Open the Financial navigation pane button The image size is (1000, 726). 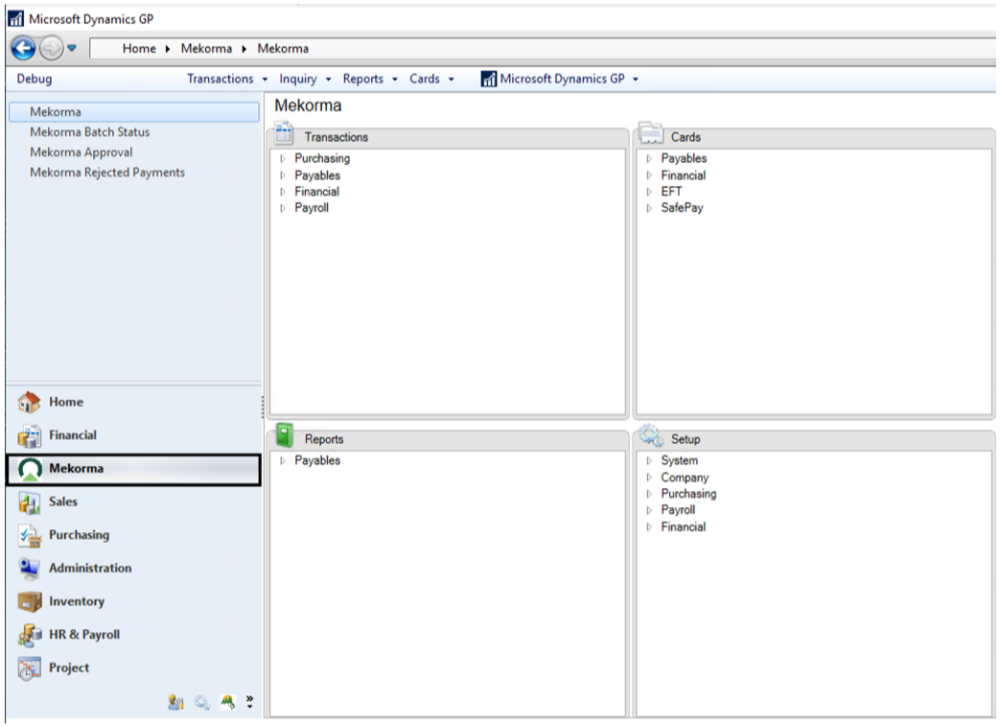133,435
